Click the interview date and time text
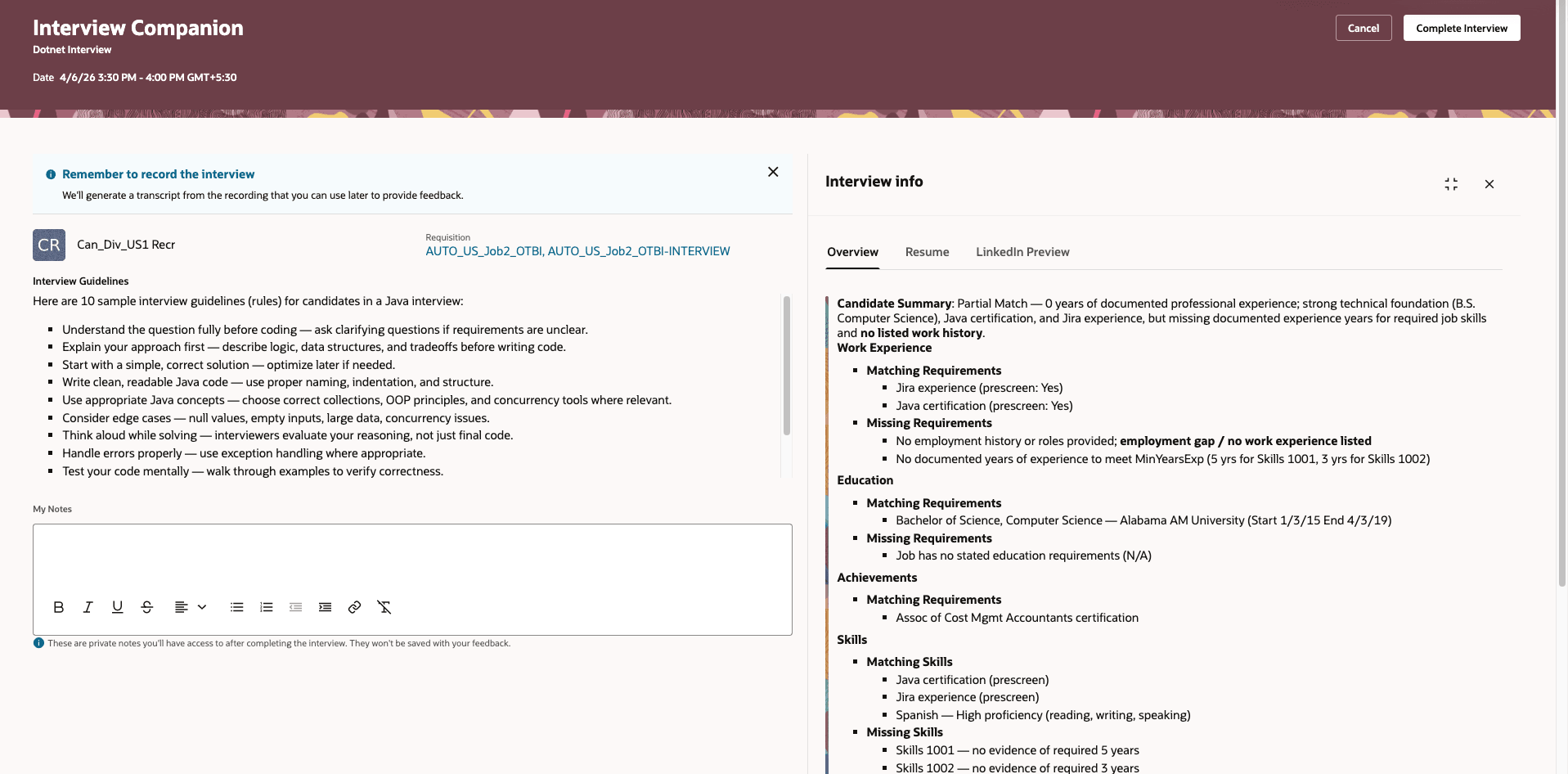Viewport: 1568px width, 774px height. (x=148, y=78)
